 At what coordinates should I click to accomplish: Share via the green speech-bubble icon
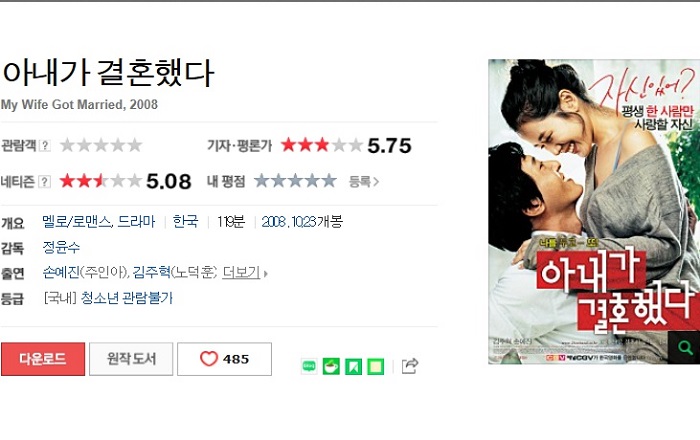[x=309, y=366]
